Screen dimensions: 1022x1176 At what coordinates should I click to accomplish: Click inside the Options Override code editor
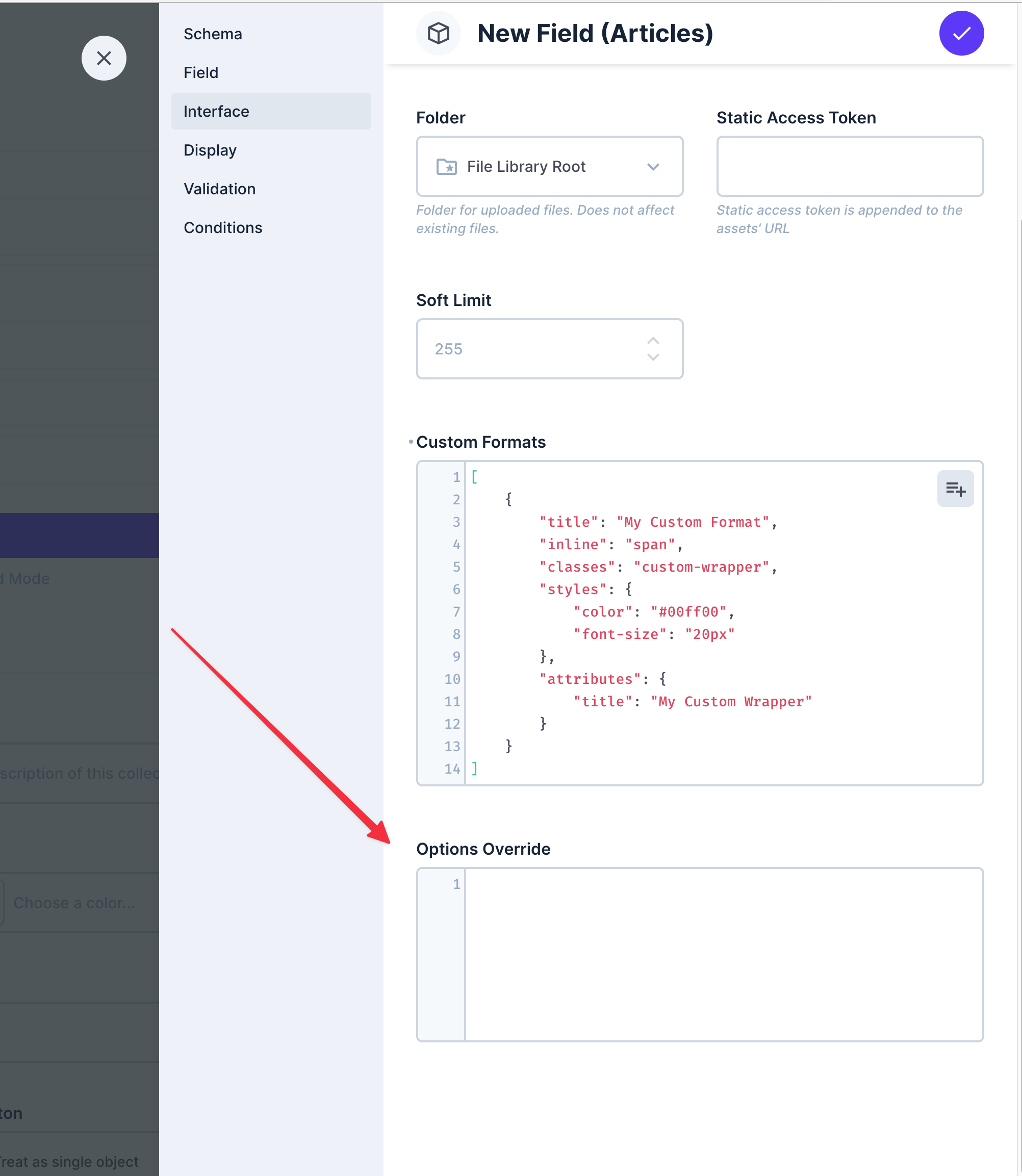(700, 955)
